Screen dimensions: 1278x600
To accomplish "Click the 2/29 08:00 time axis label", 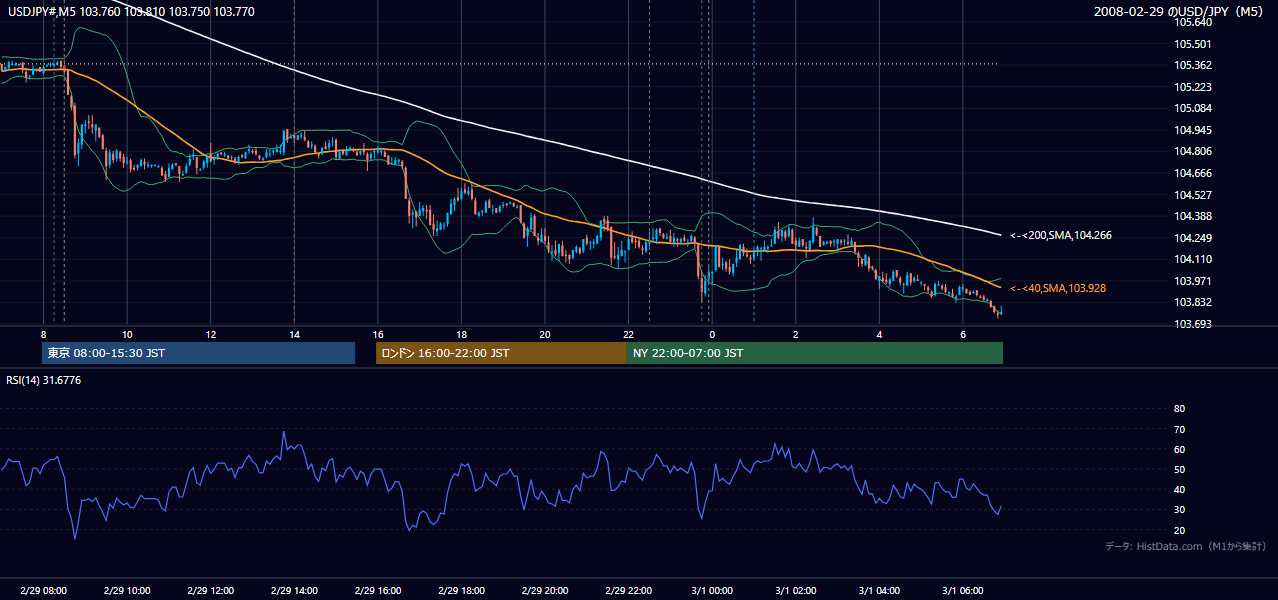I will tap(43, 591).
